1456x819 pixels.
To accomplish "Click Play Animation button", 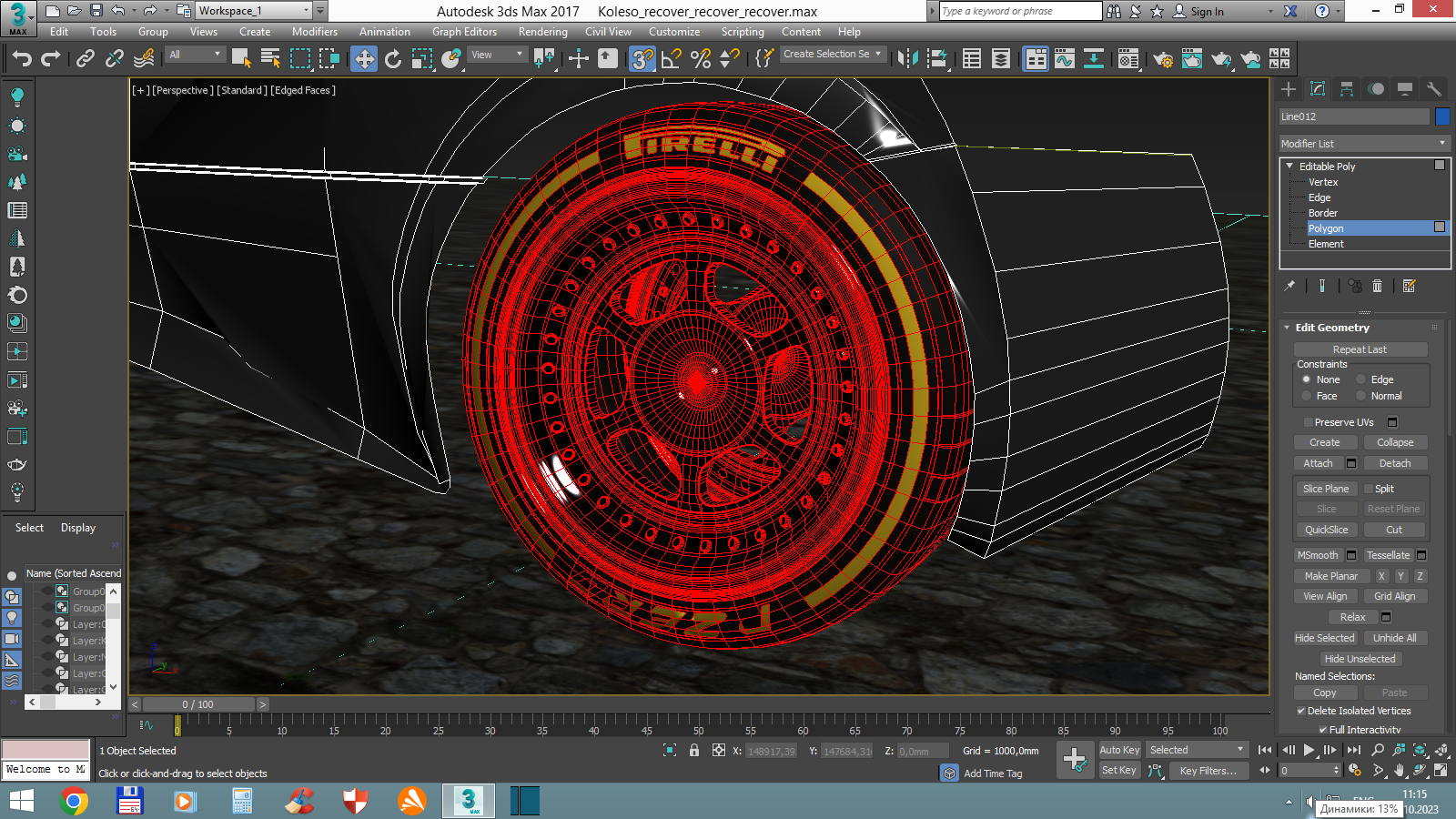I will [1309, 750].
